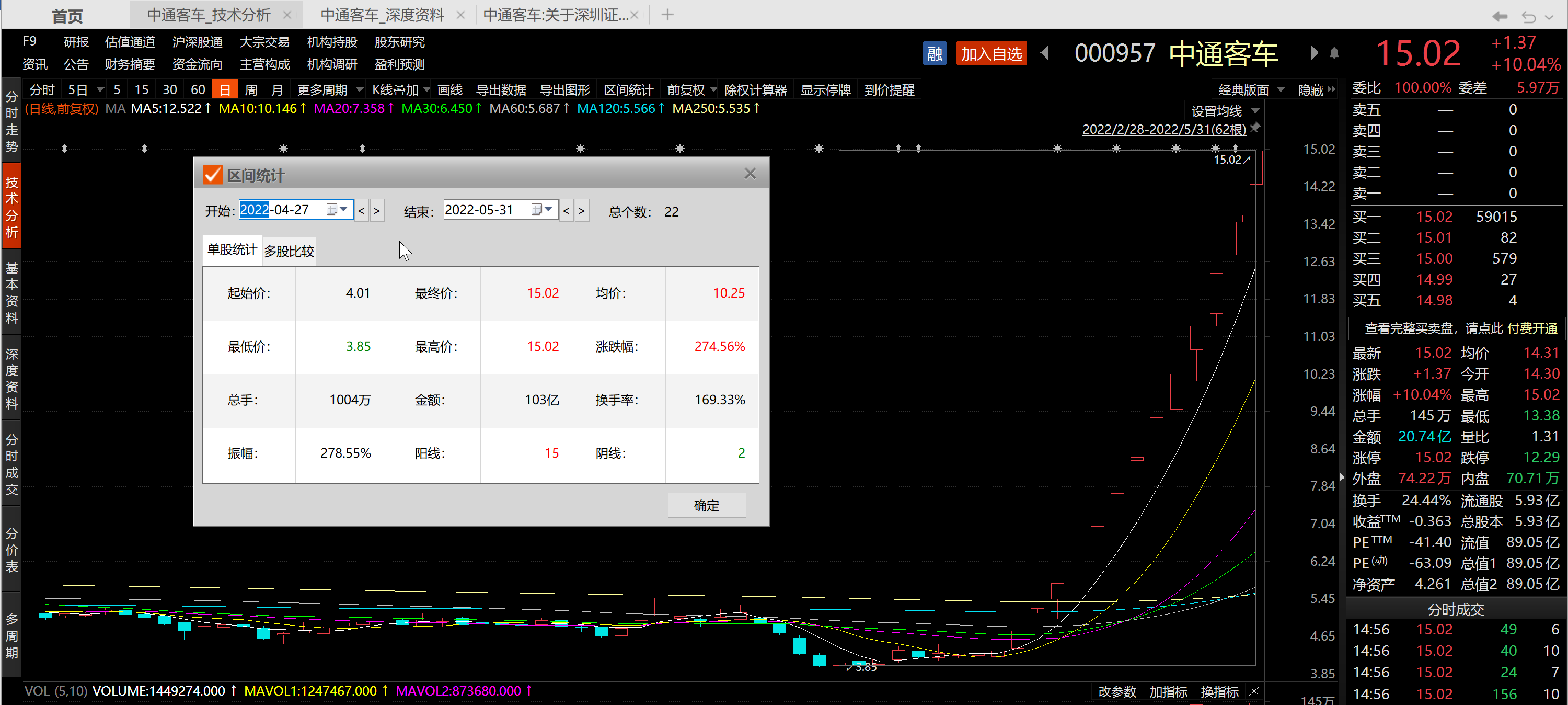Expand the 更多周期 dropdown
The image size is (1568, 705).
360,90
